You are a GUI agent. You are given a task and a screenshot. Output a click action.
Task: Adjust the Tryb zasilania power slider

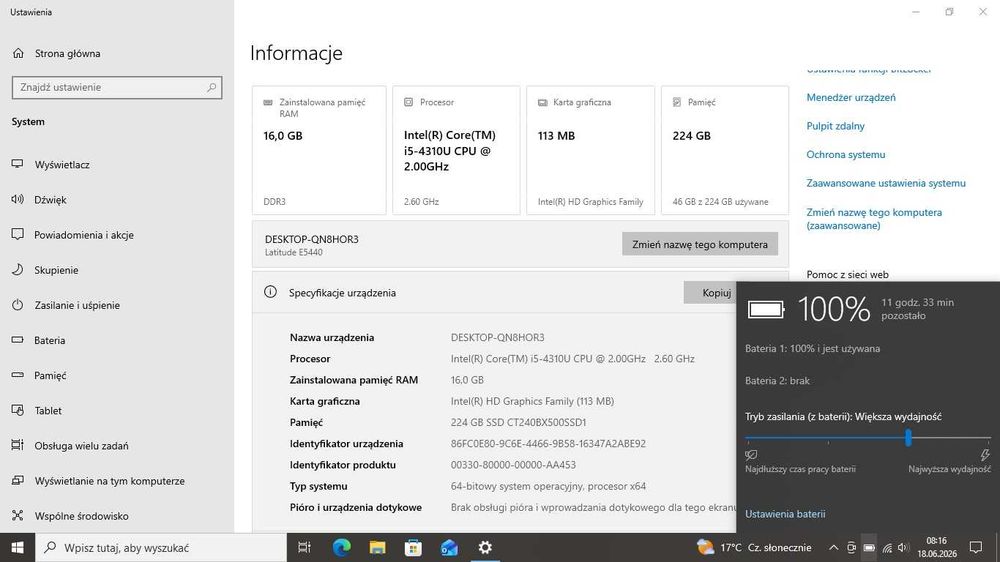click(x=908, y=438)
